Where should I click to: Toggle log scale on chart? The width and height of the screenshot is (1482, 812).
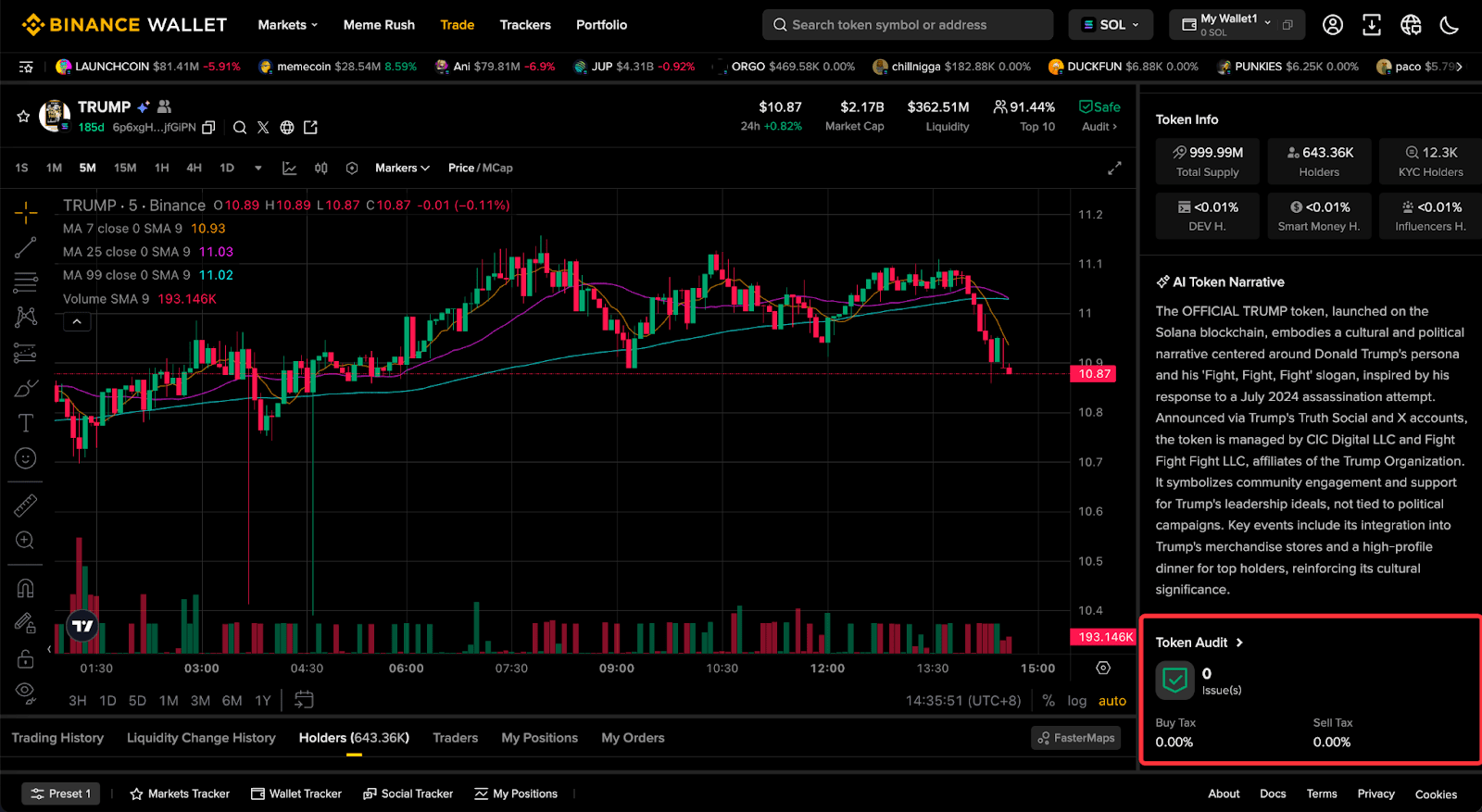(x=1076, y=701)
